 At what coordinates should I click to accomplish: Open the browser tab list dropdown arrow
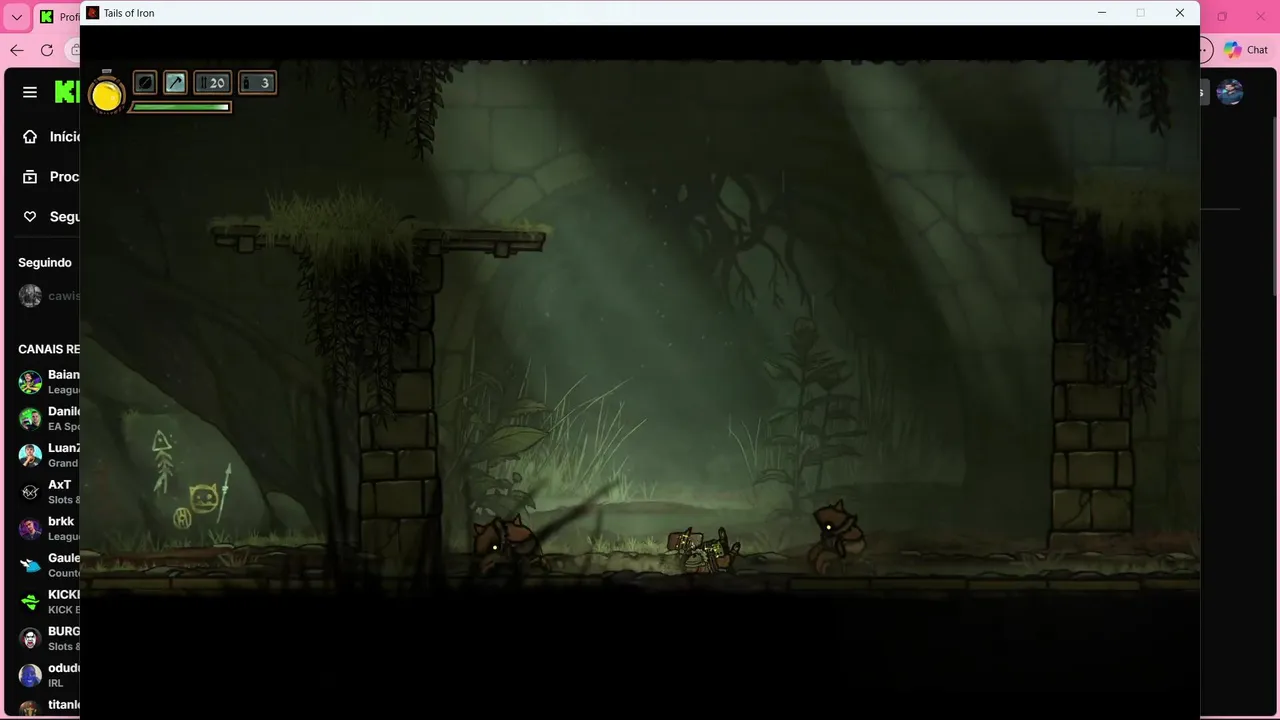pos(17,17)
